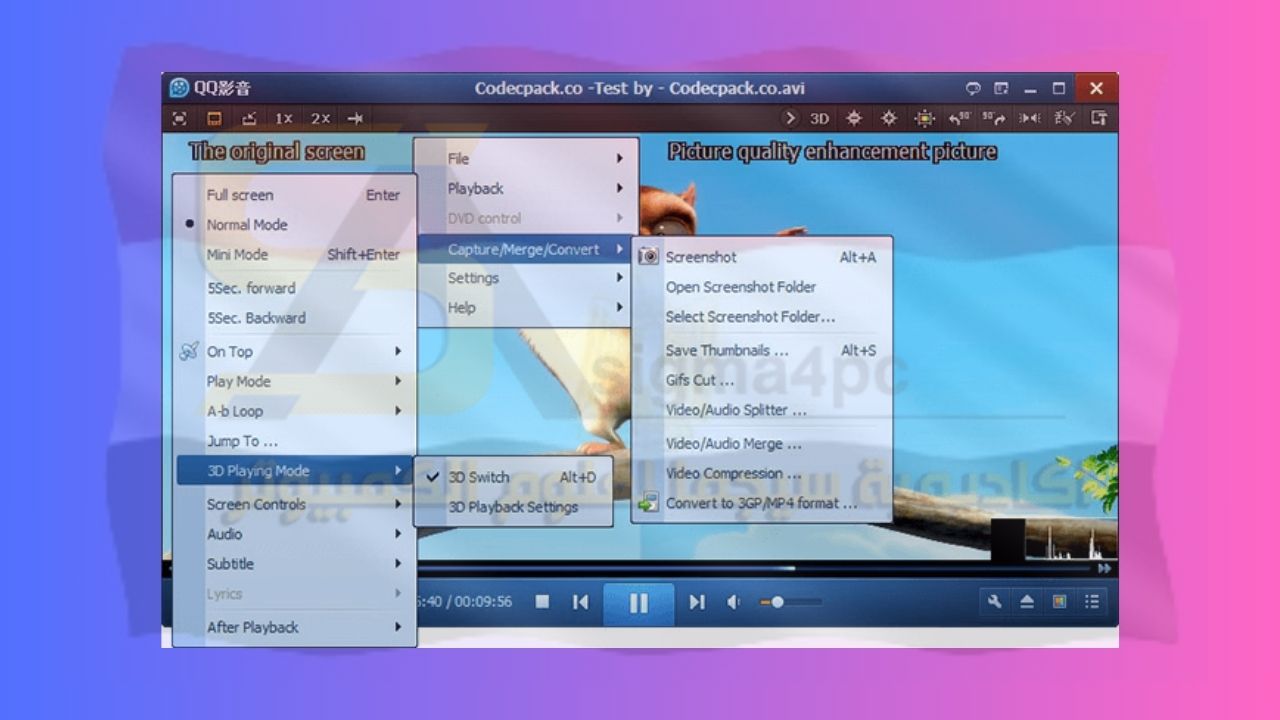1280x720 pixels.
Task: Select the Normal Mode radio option
Action: 295,225
